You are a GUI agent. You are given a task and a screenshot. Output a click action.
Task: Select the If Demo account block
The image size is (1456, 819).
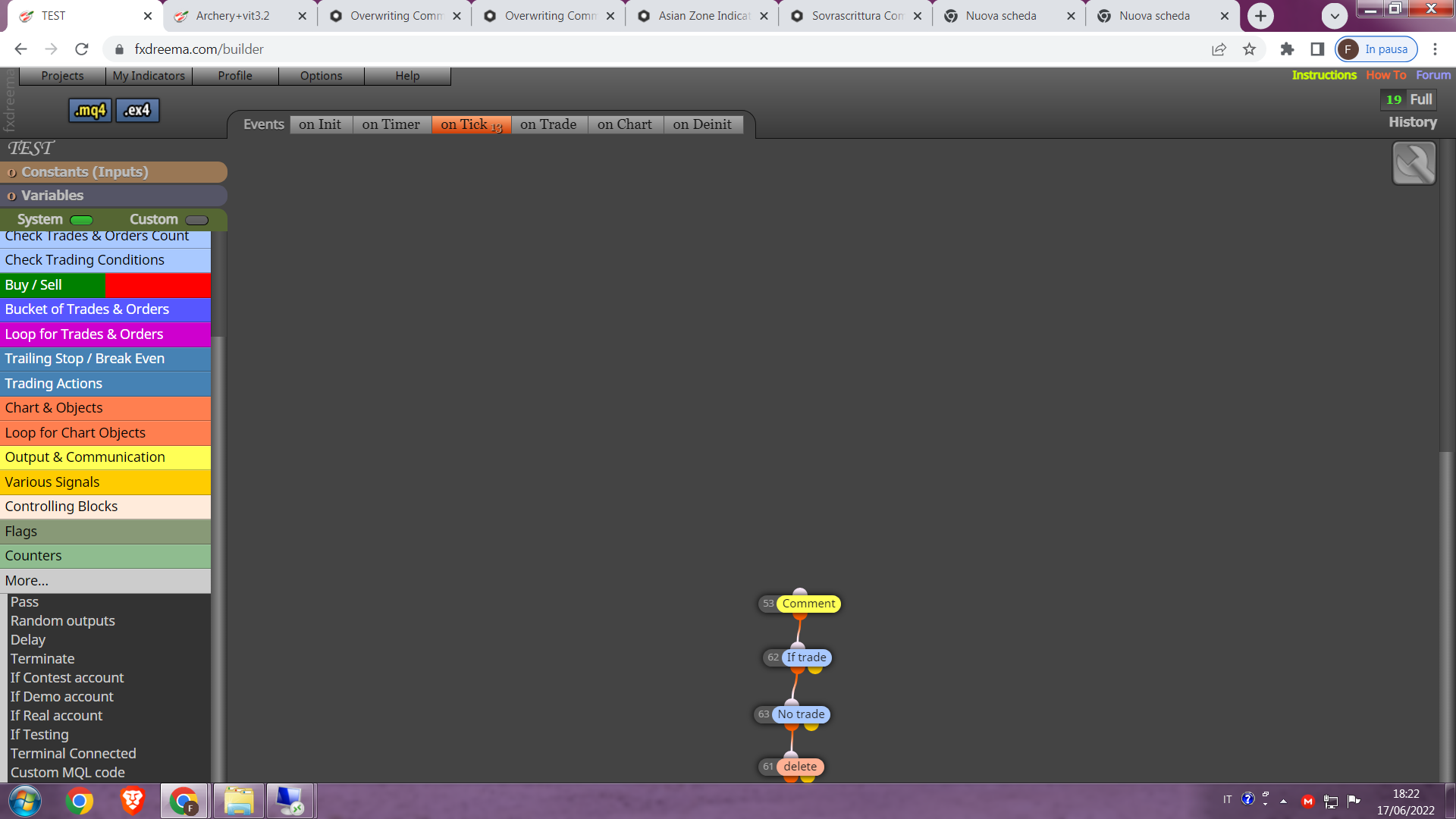[61, 697]
